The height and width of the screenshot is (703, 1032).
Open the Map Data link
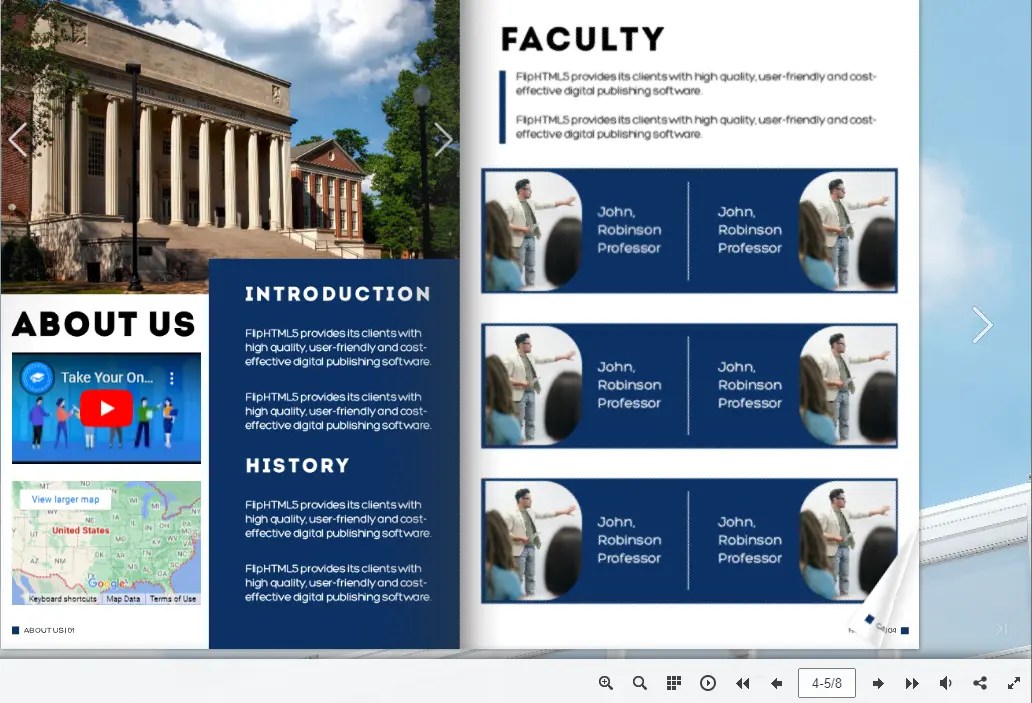pyautogui.click(x=123, y=599)
